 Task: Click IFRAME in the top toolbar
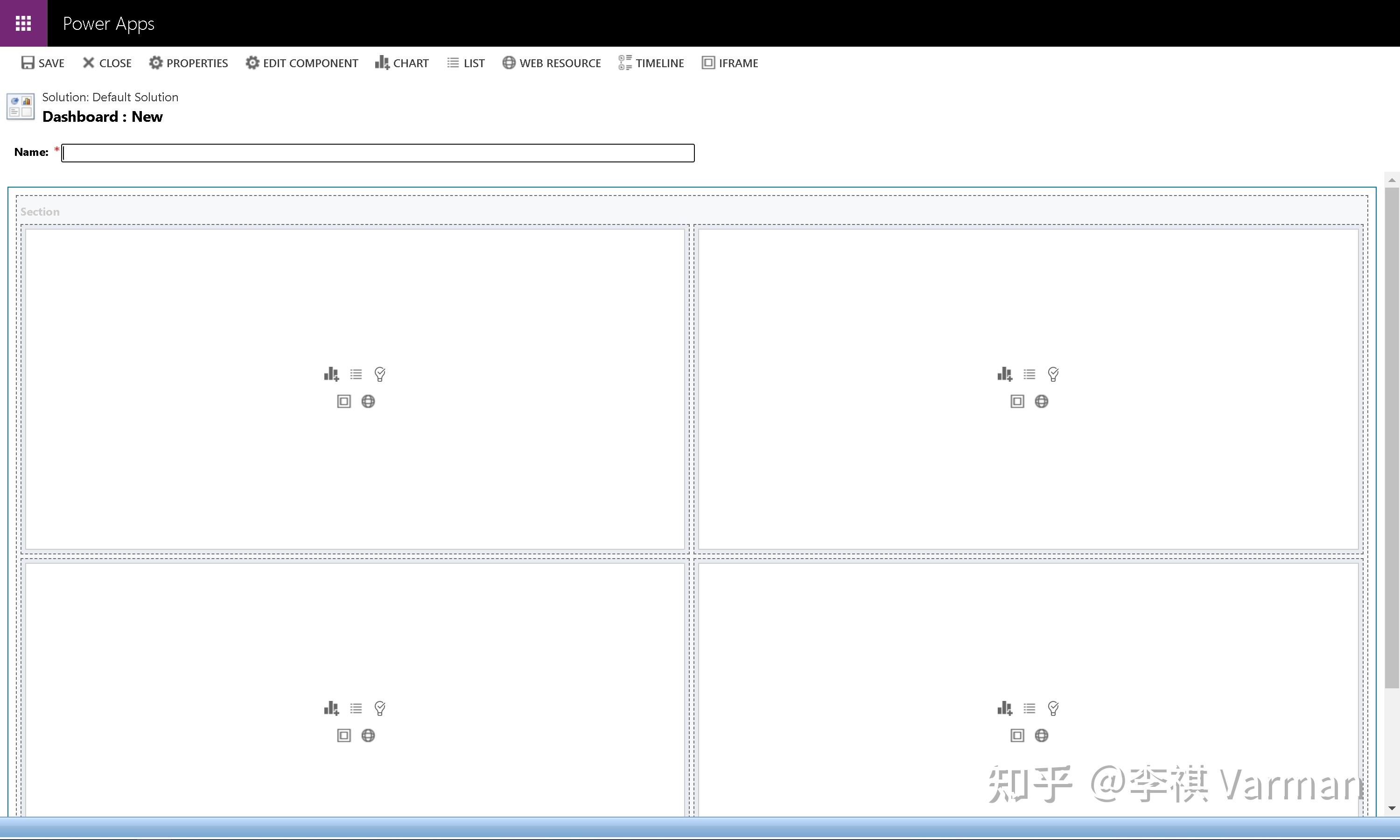(730, 63)
